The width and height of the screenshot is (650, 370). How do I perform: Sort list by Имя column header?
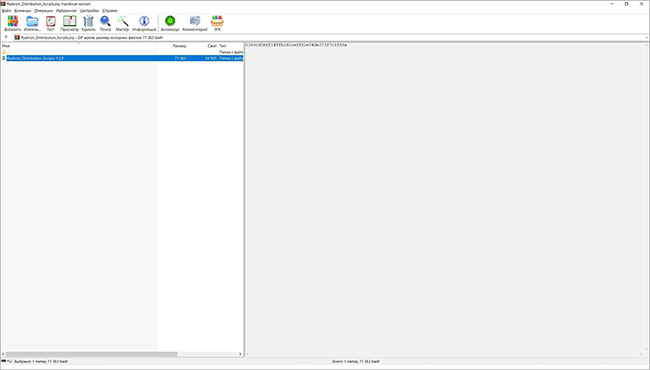[79, 46]
